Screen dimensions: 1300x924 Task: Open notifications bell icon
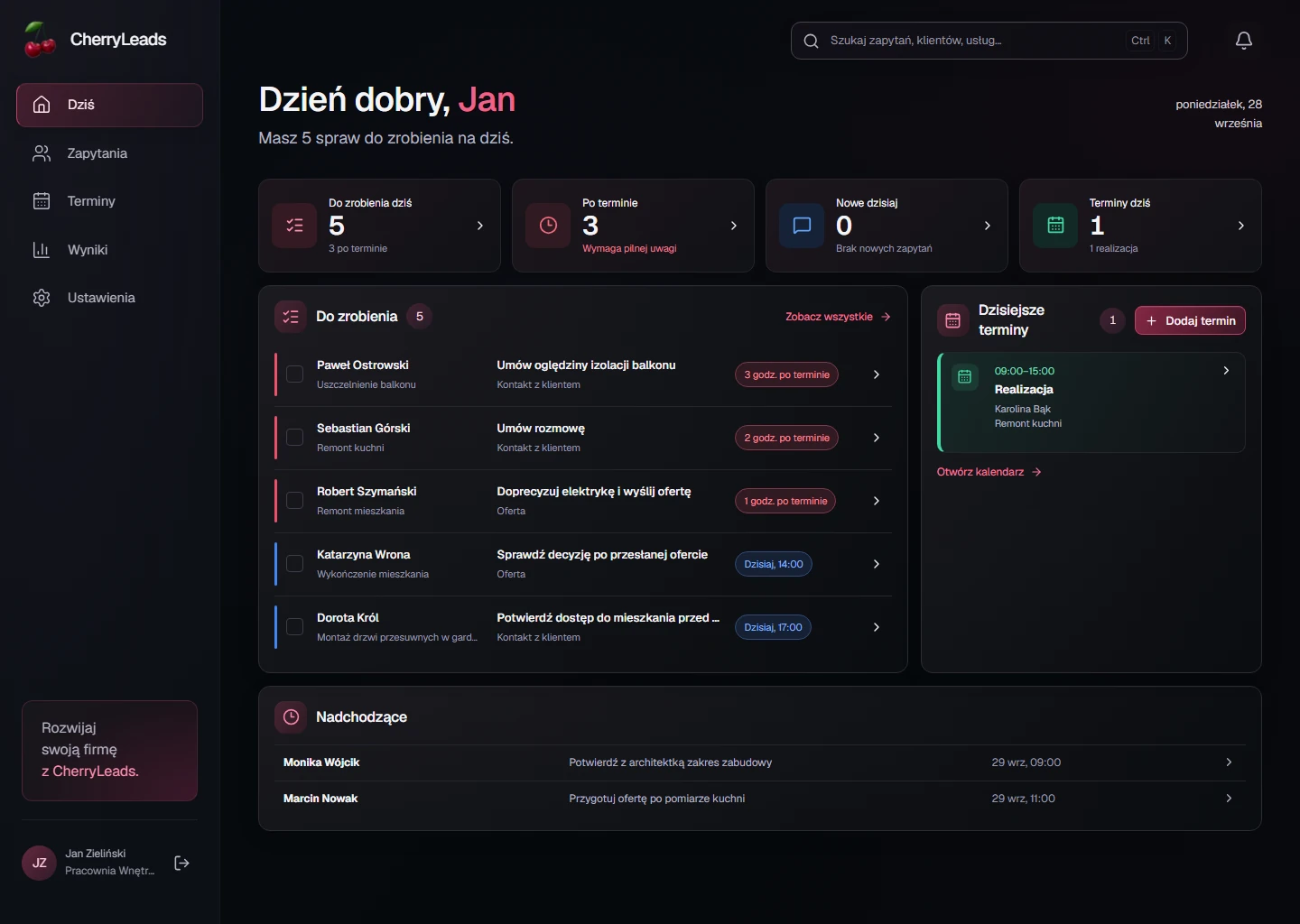(1244, 41)
